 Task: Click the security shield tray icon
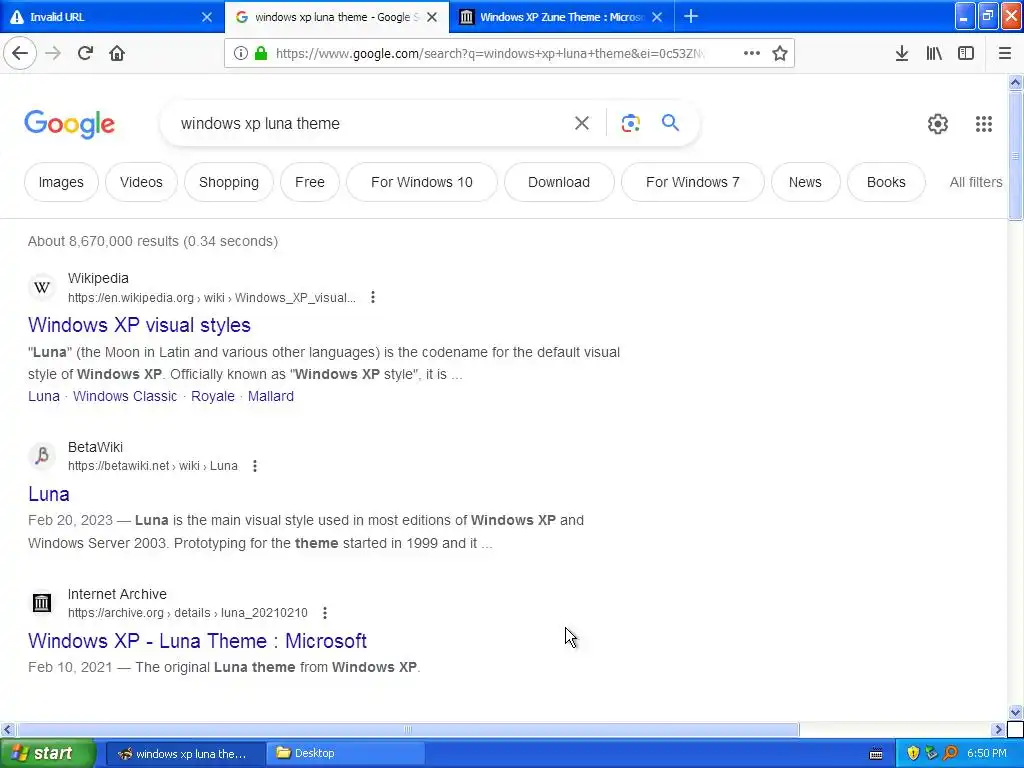913,753
